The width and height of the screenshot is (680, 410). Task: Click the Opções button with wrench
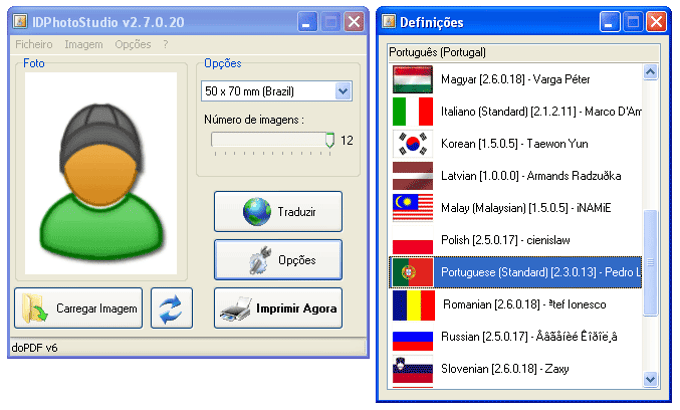pyautogui.click(x=278, y=260)
